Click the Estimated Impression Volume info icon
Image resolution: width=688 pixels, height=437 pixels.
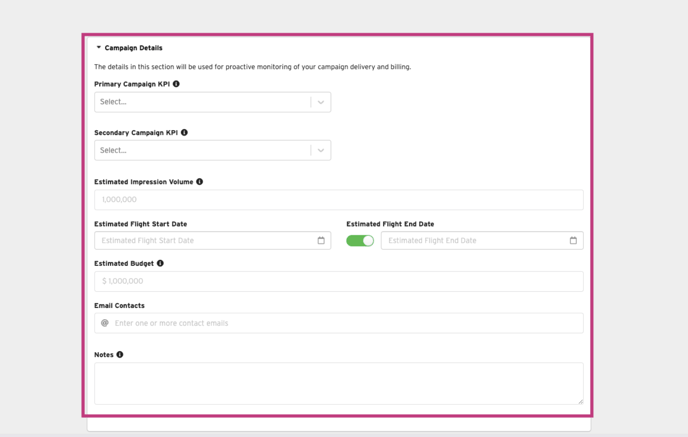(200, 182)
